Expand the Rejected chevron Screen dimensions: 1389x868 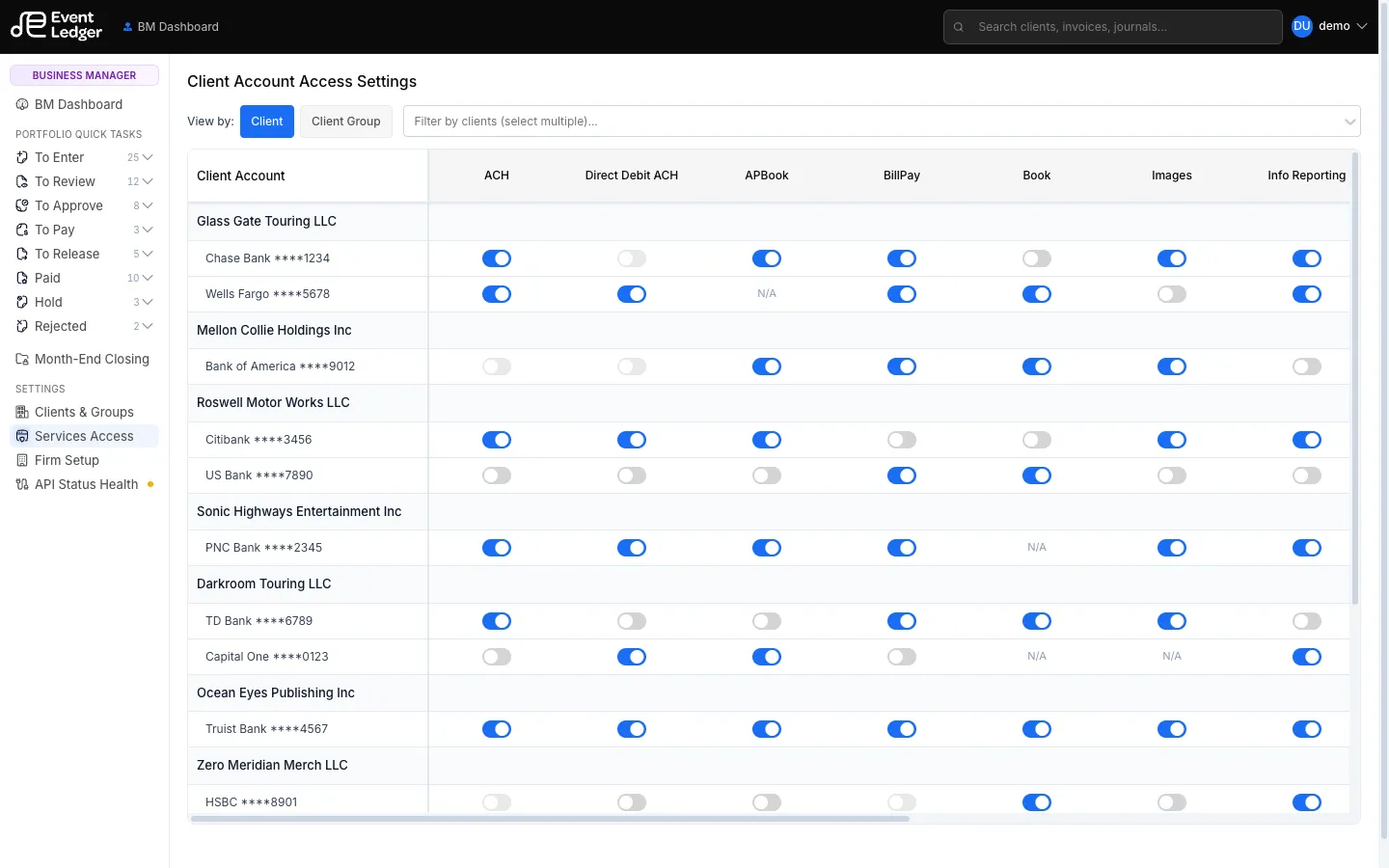(x=148, y=326)
